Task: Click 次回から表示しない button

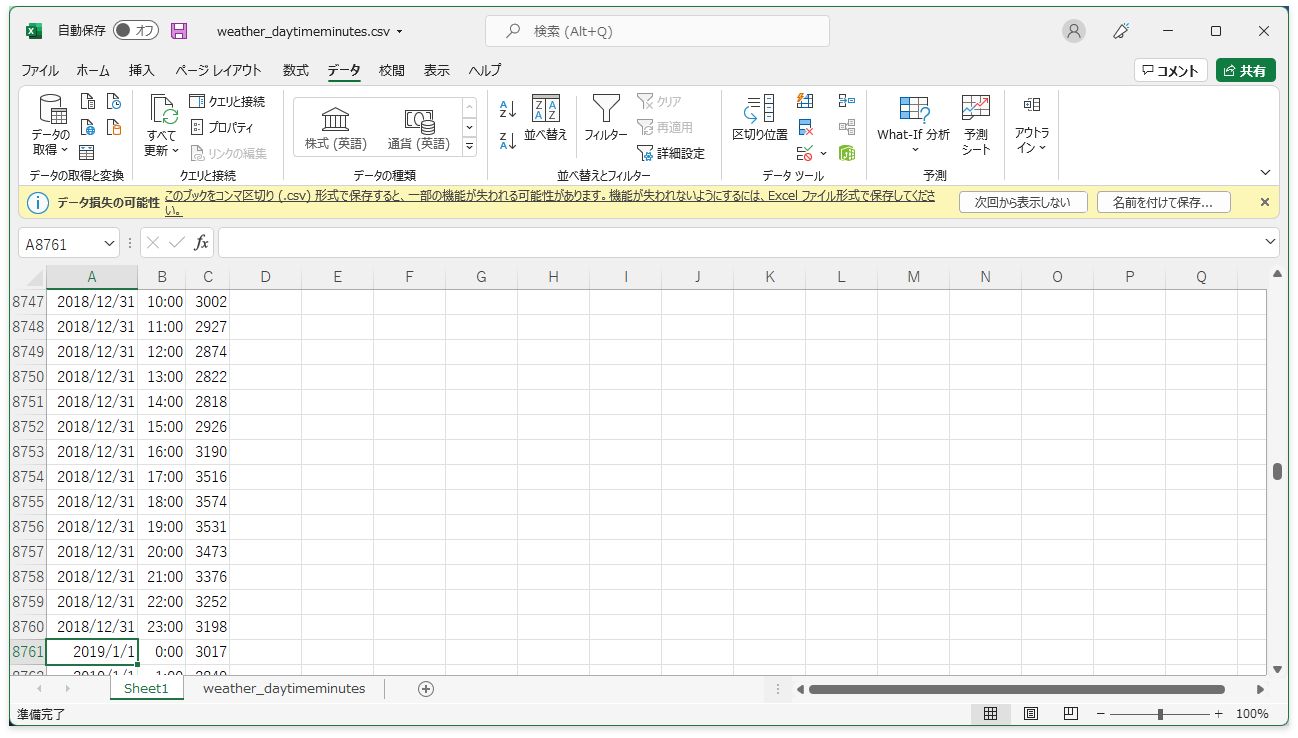Action: click(1022, 202)
